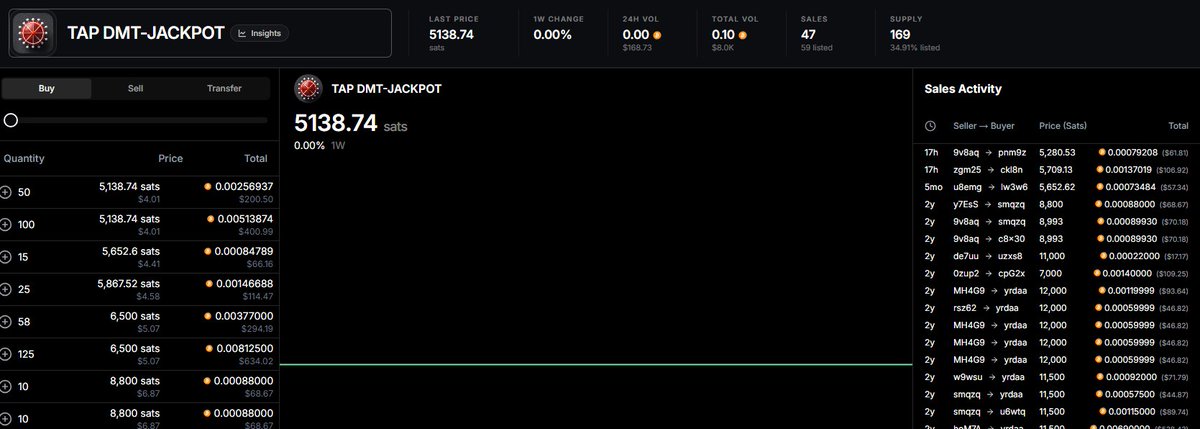
Task: Click the bitcoin icon next to TOTAL VOL
Action: [741, 35]
